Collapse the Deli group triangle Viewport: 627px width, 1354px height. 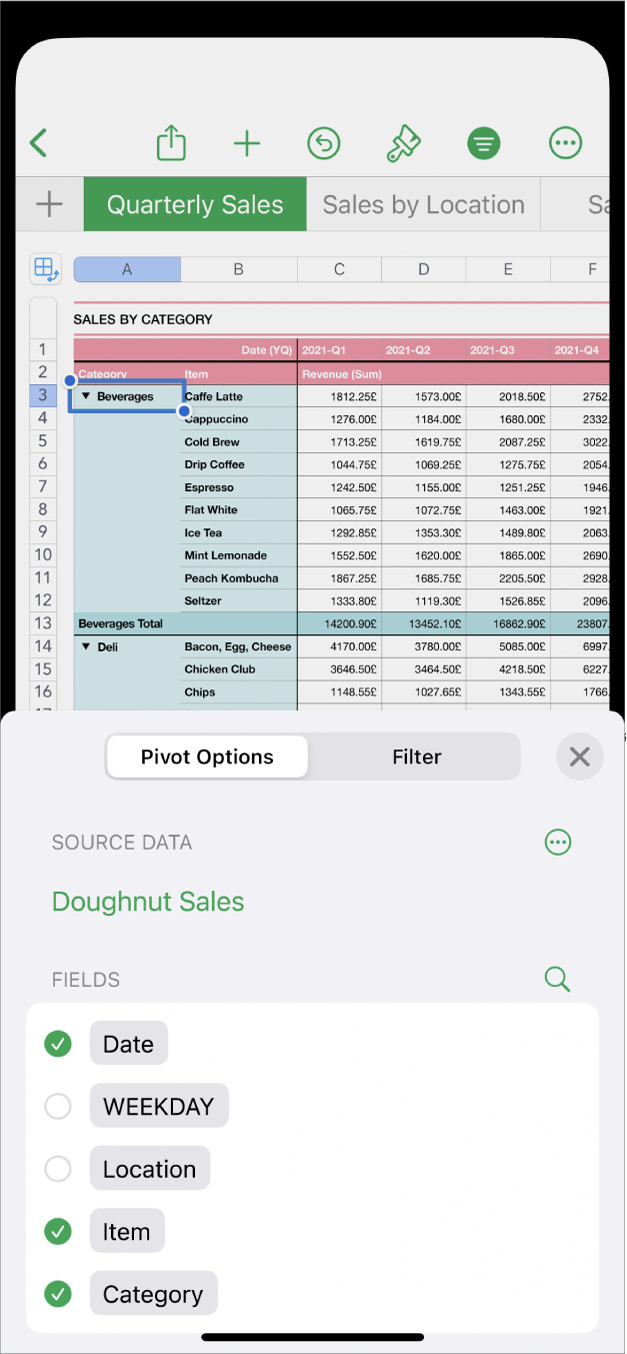pyautogui.click(x=86, y=647)
